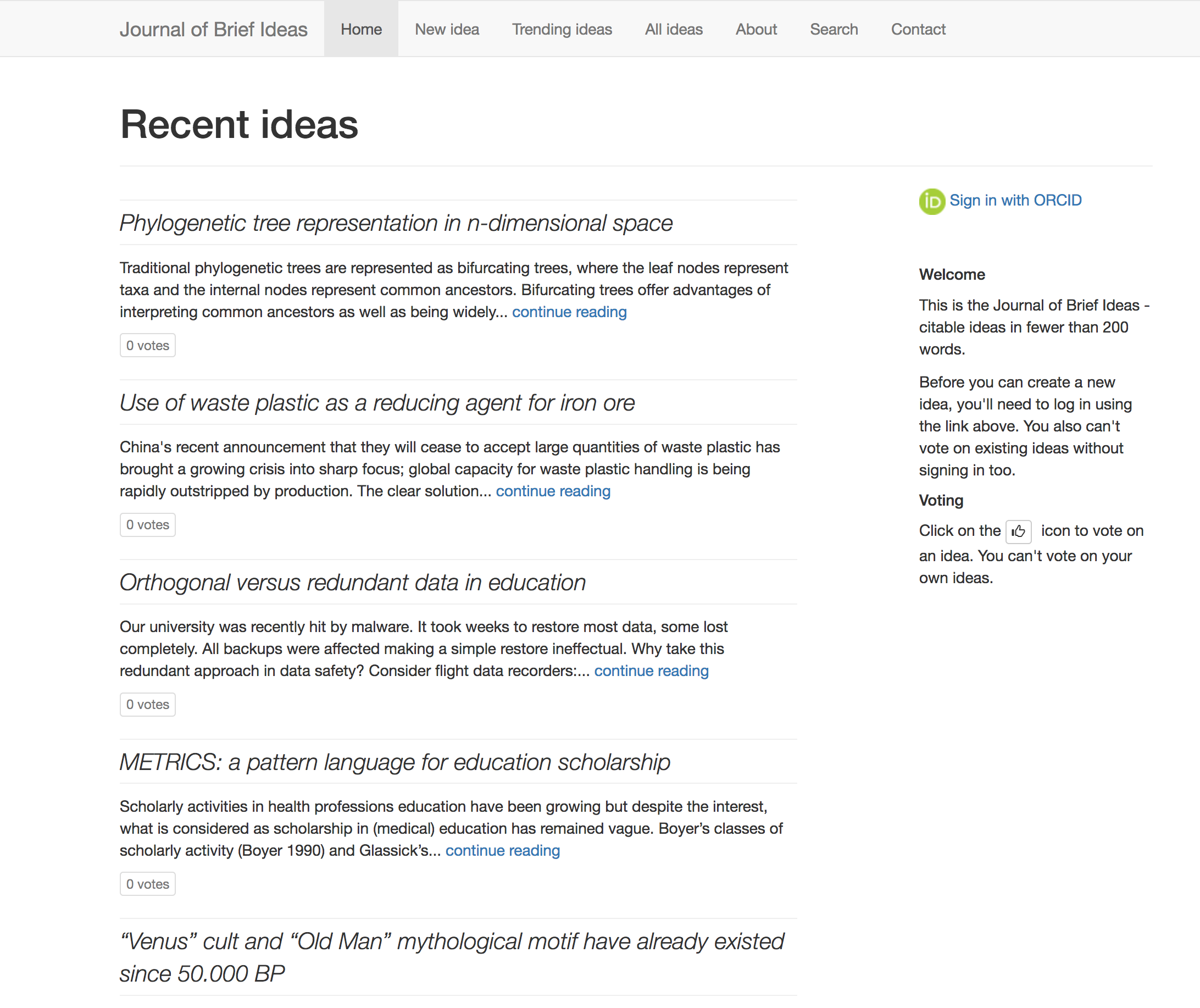The image size is (1200, 1008).
Task: Open the Search page
Action: point(834,29)
